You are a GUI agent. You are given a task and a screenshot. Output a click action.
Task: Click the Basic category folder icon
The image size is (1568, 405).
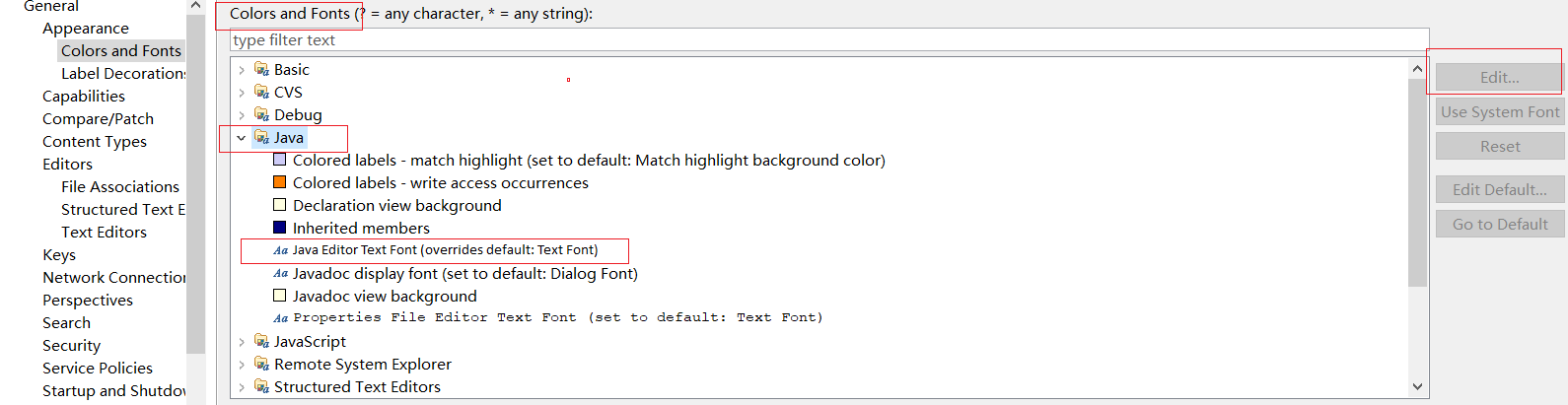tap(261, 69)
